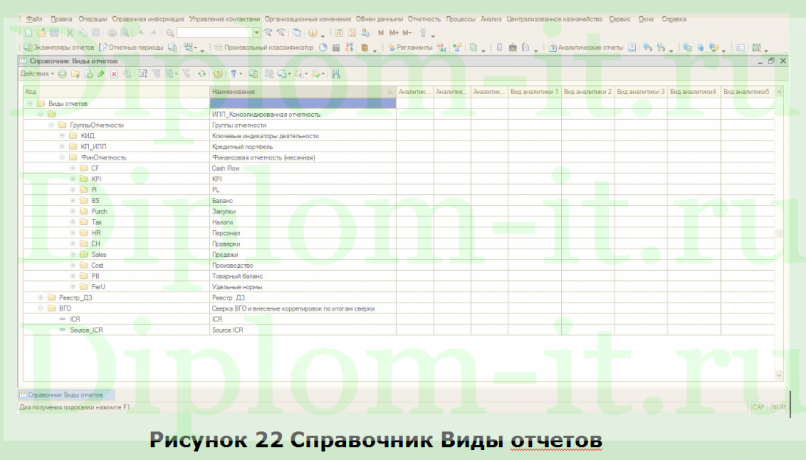Click the pencil Edit item icon
This screenshot has width=806, height=460.
[x=101, y=74]
